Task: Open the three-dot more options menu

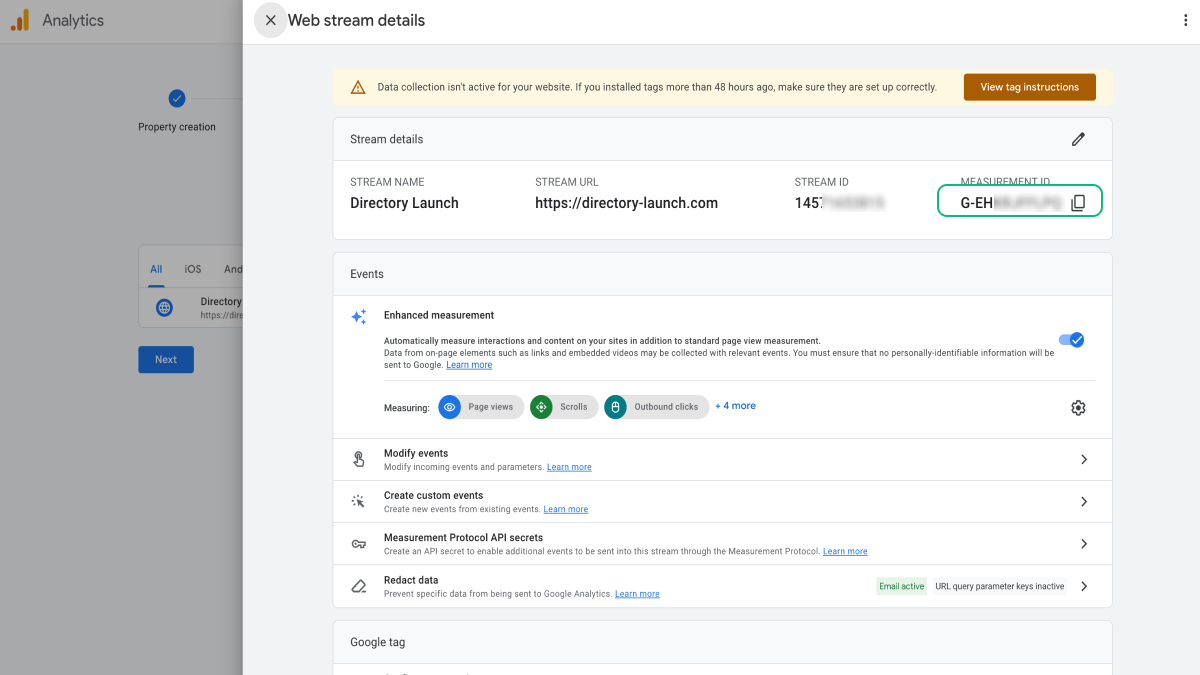Action: click(1186, 20)
